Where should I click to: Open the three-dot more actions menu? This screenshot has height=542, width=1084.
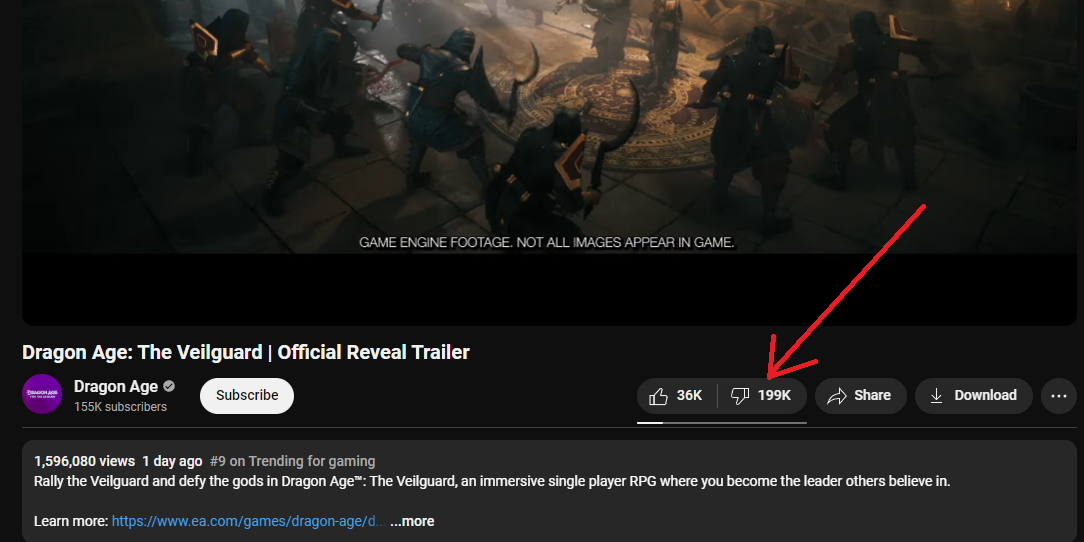click(x=1058, y=395)
